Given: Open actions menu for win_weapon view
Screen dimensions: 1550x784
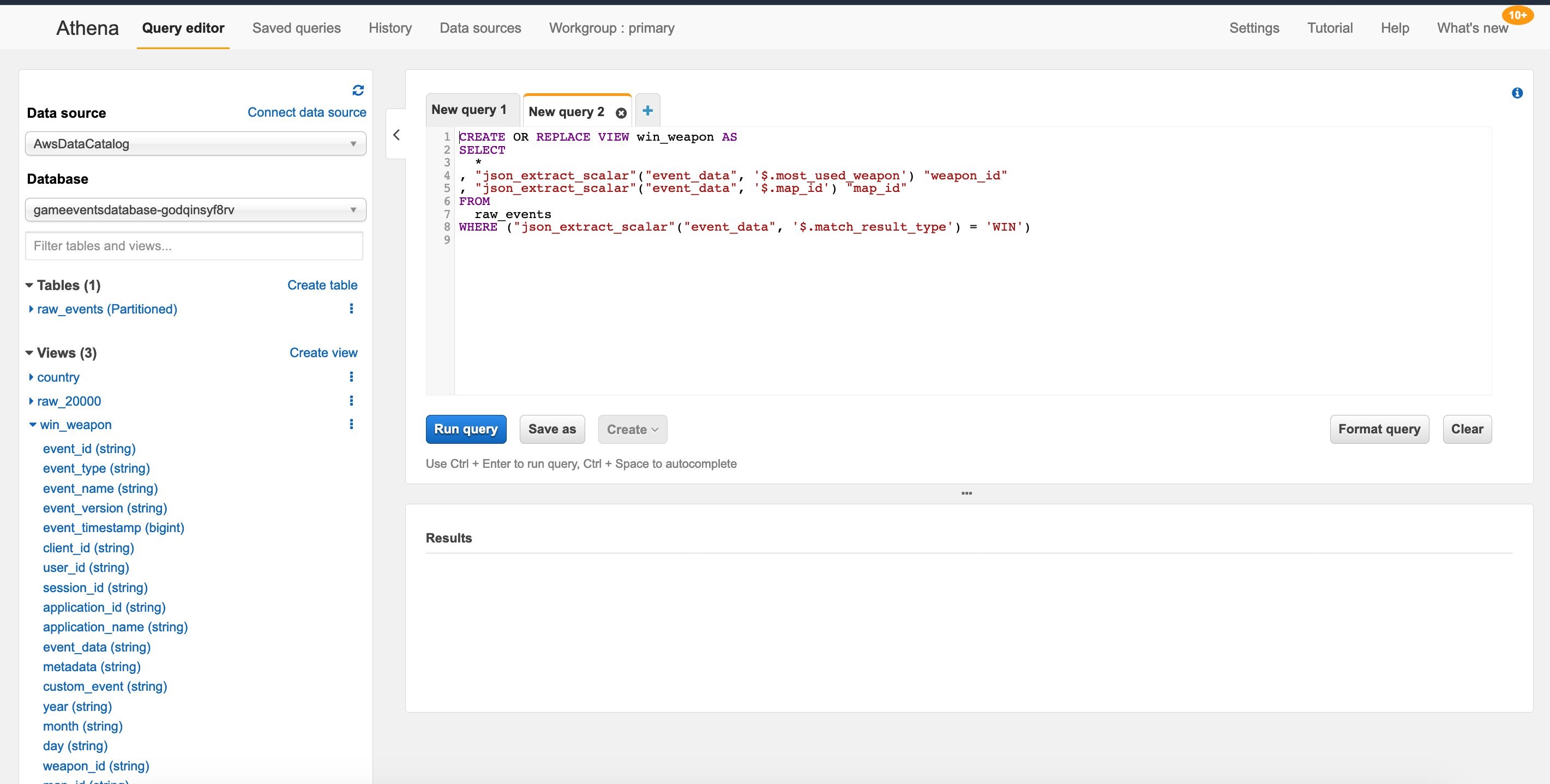Looking at the screenshot, I should (x=351, y=424).
